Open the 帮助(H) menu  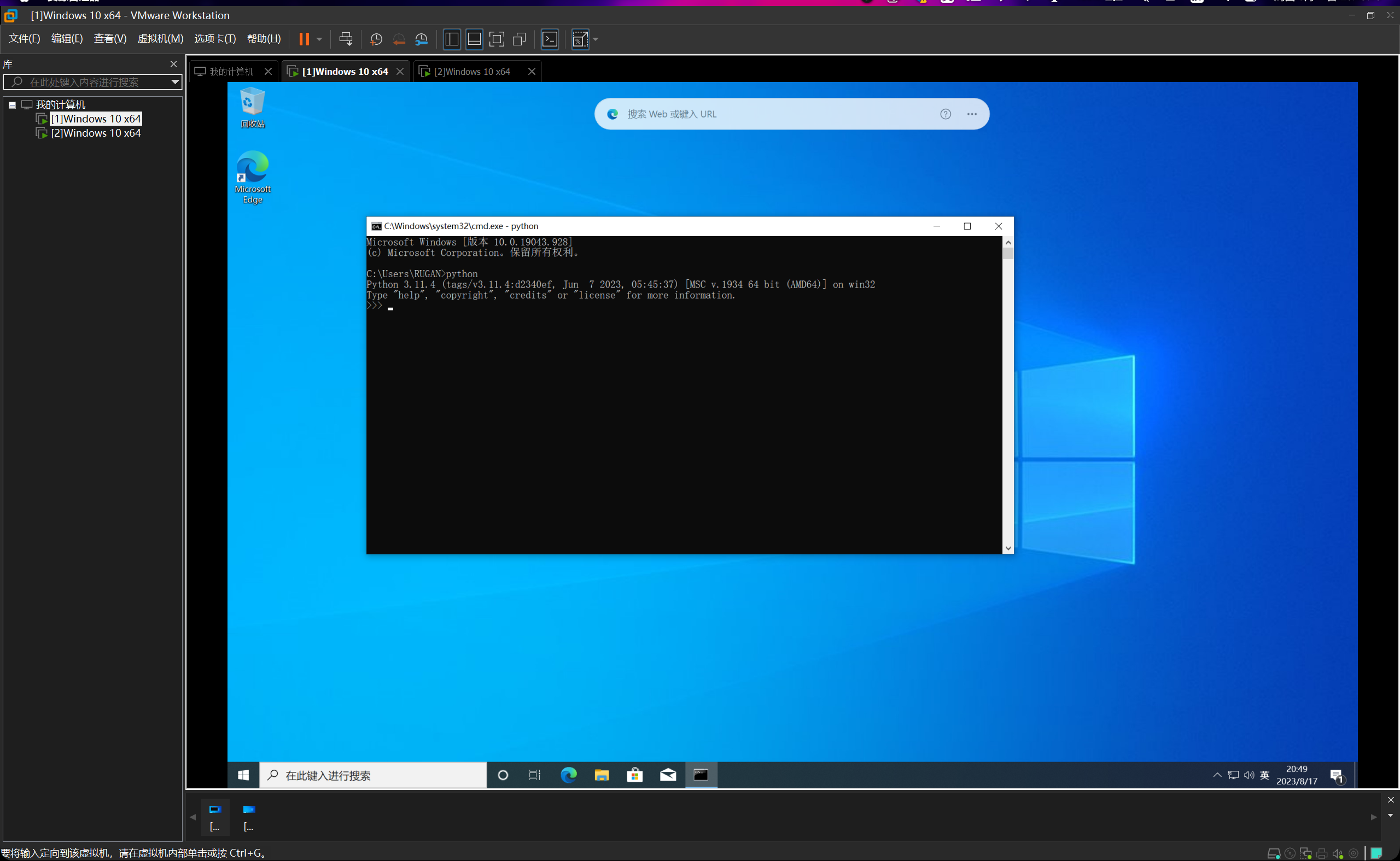(264, 38)
